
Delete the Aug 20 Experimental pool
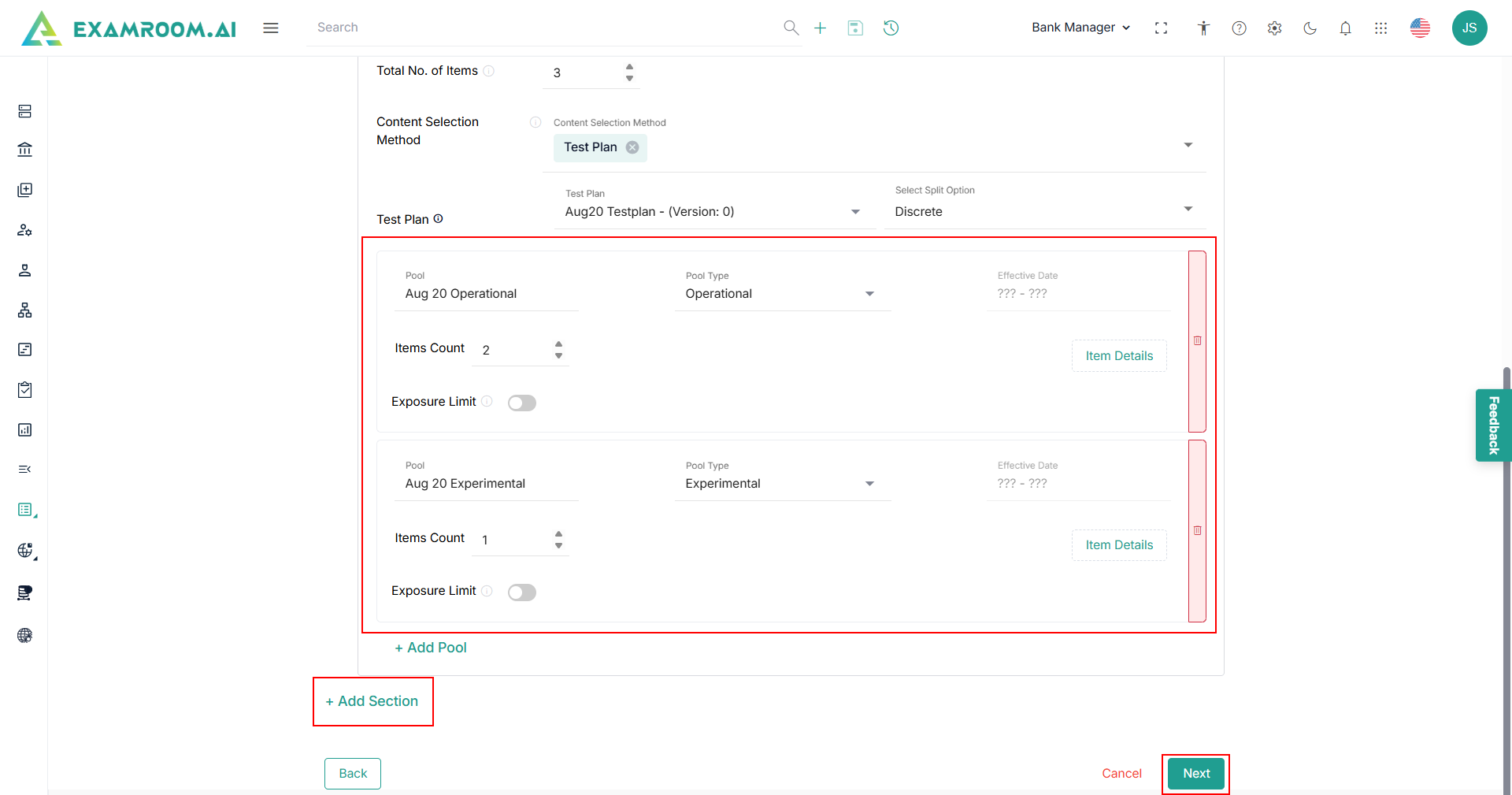click(1197, 531)
